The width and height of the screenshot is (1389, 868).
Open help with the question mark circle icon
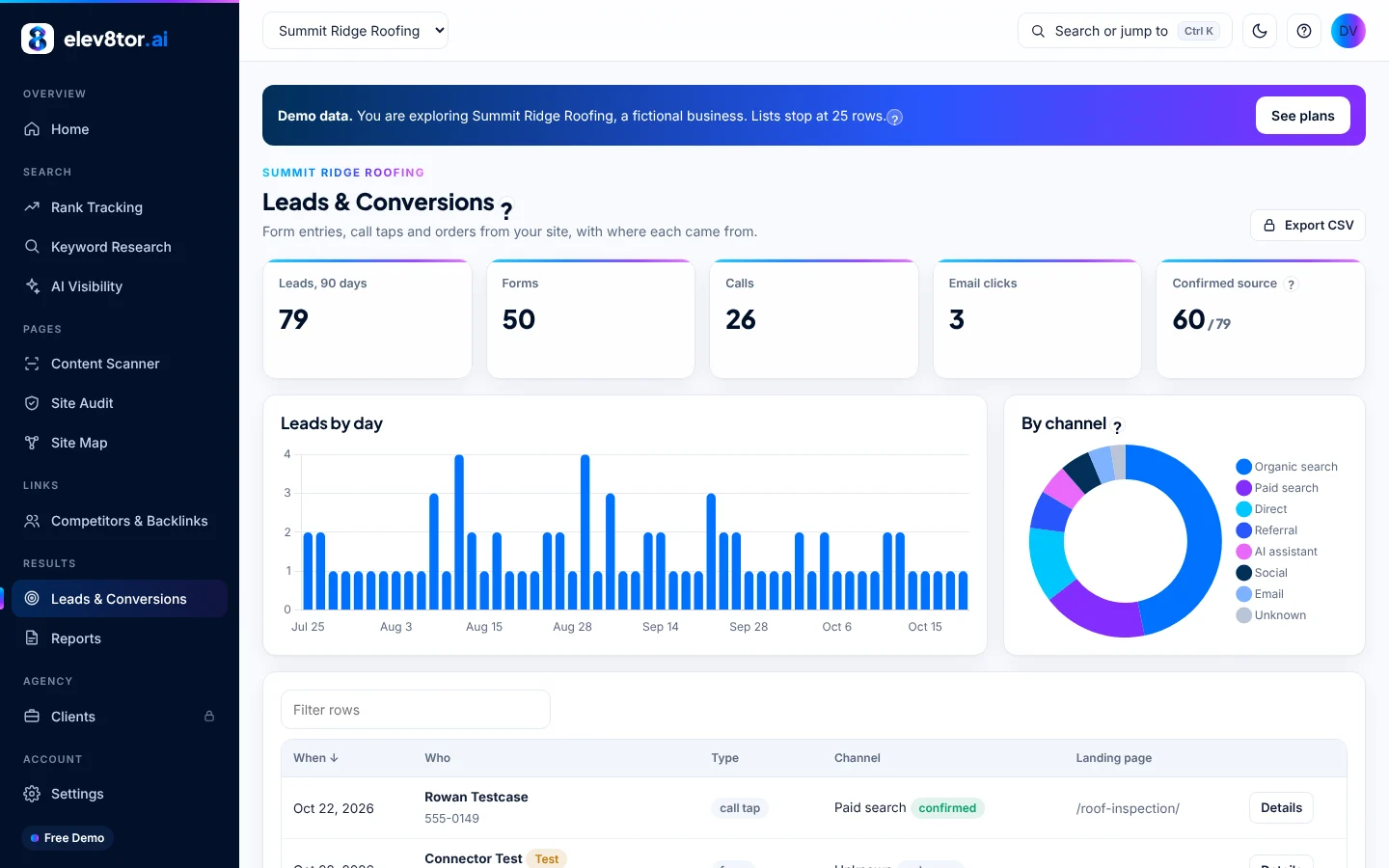[1304, 31]
